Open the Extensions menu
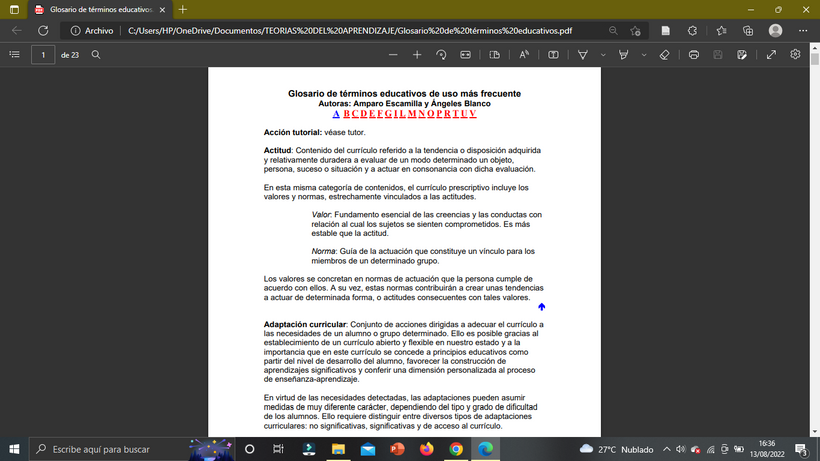The image size is (820, 461). click(x=692, y=31)
